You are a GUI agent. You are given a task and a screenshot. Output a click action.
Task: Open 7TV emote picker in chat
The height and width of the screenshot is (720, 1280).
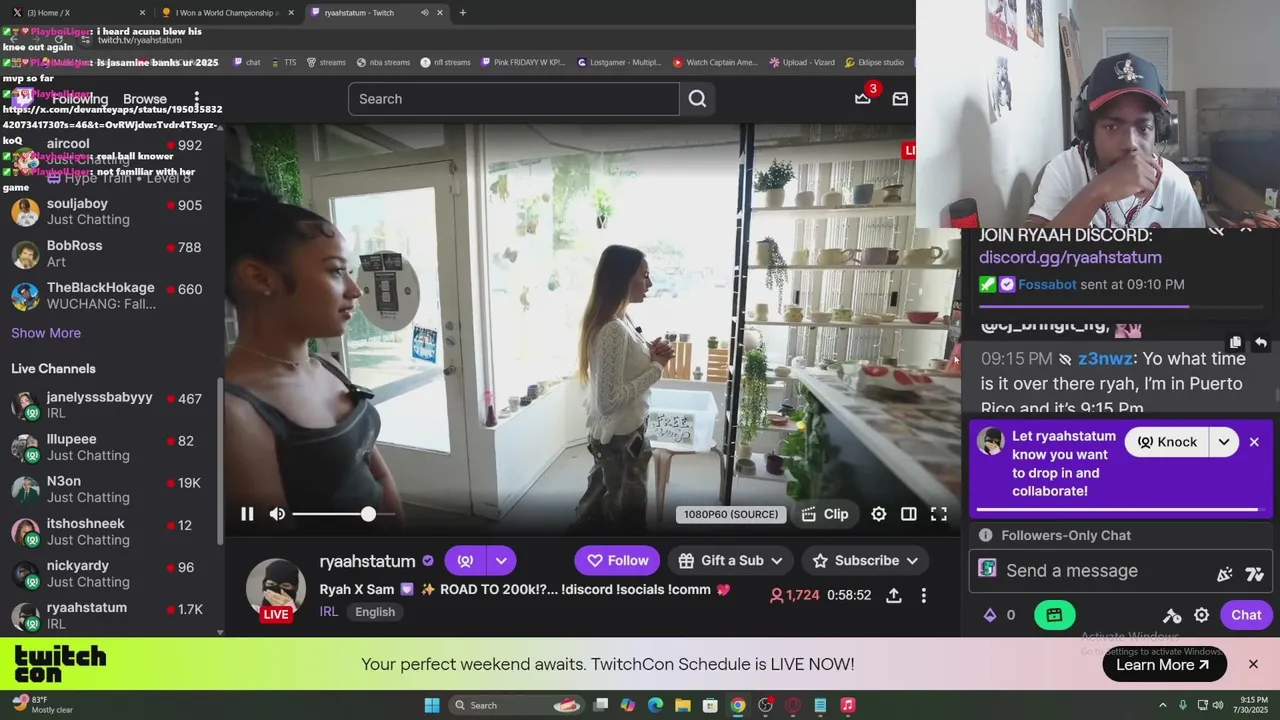coord(1254,574)
